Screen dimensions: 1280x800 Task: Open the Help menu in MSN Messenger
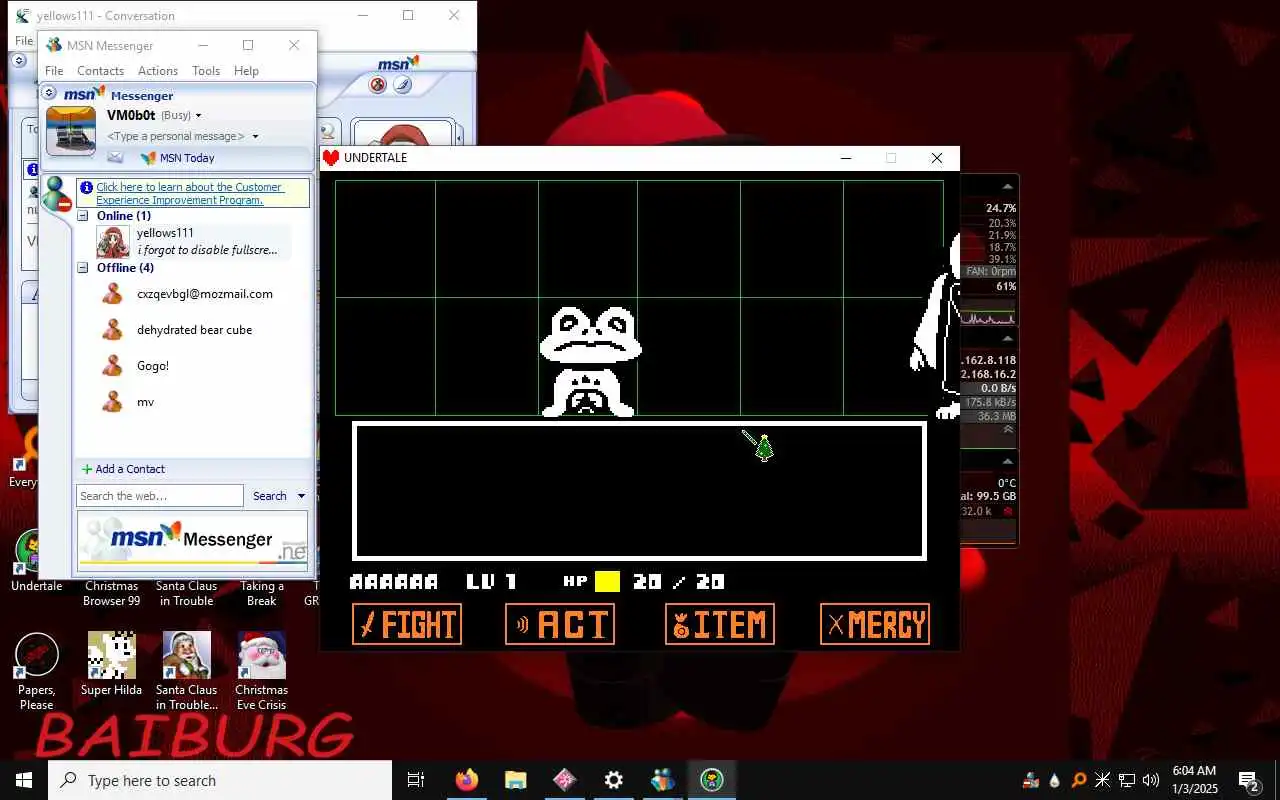[x=246, y=71]
